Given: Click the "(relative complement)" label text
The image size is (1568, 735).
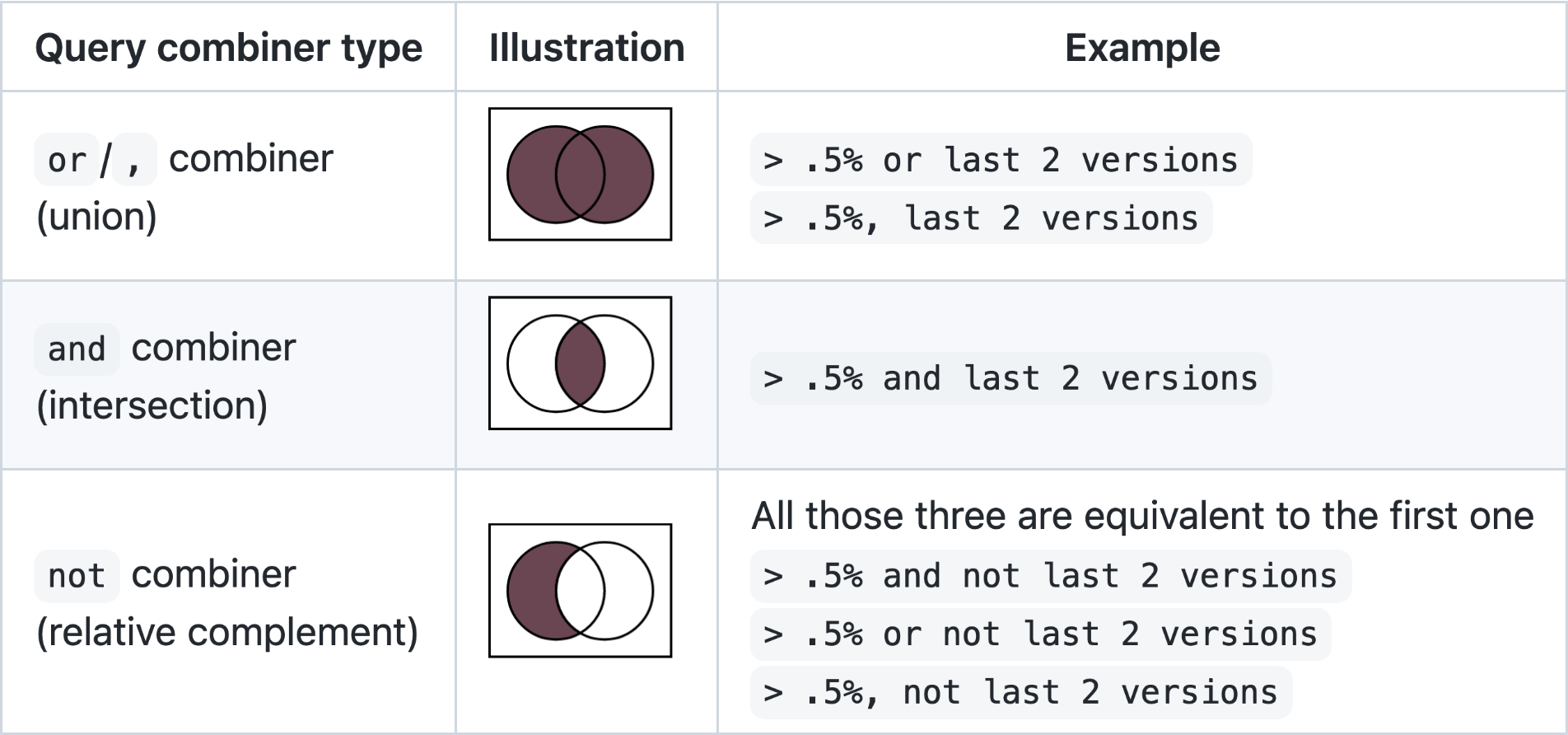Looking at the screenshot, I should click(x=227, y=633).
